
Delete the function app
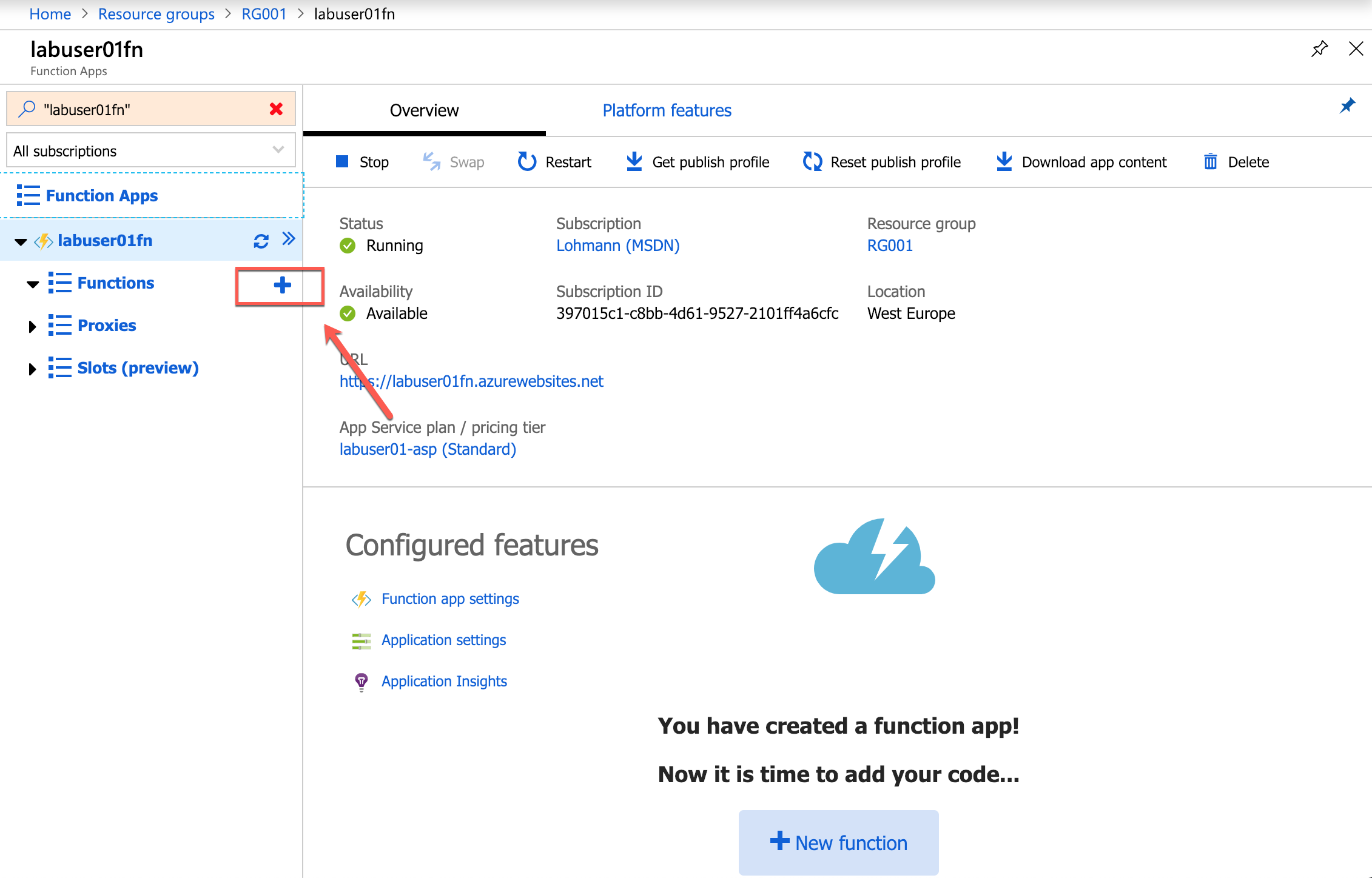pos(1236,162)
